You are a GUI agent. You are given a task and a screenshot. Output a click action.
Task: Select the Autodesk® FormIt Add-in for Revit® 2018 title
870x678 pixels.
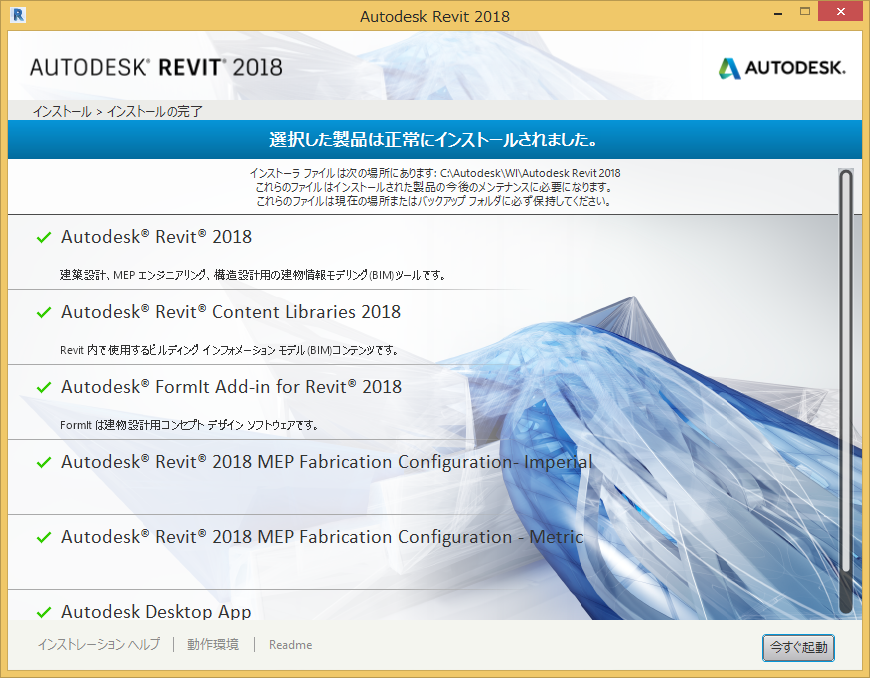(231, 387)
